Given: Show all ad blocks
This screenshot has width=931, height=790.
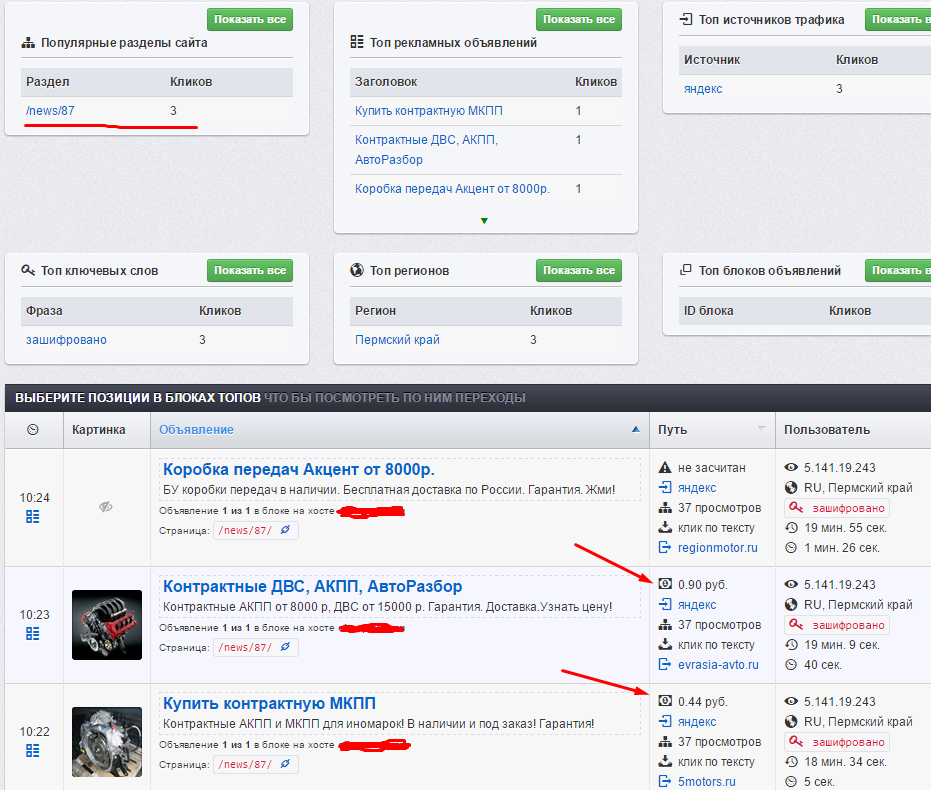Looking at the screenshot, I should coord(898,270).
